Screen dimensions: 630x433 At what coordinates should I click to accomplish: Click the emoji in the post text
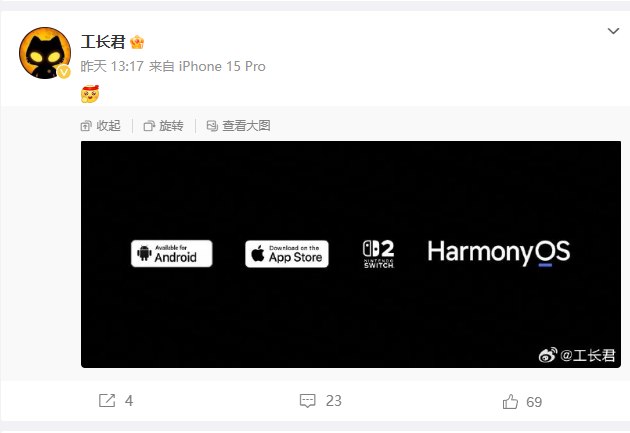[90, 94]
